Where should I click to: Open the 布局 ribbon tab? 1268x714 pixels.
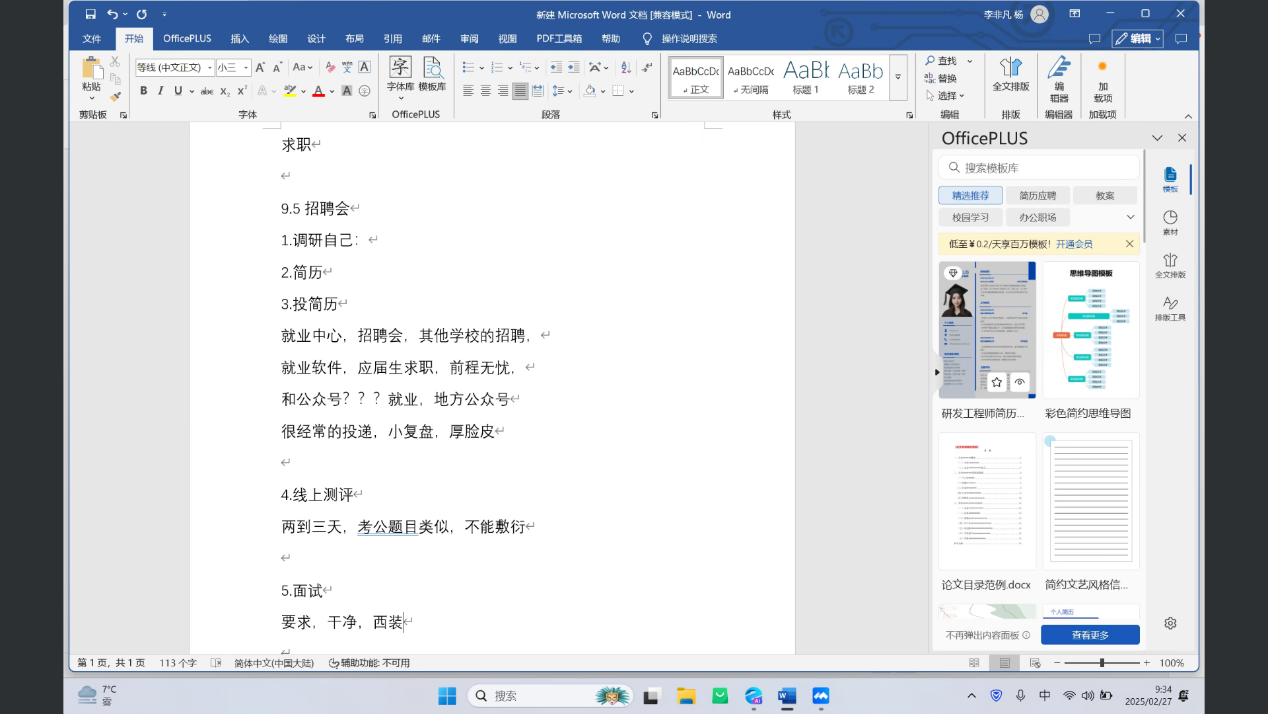[x=354, y=39]
